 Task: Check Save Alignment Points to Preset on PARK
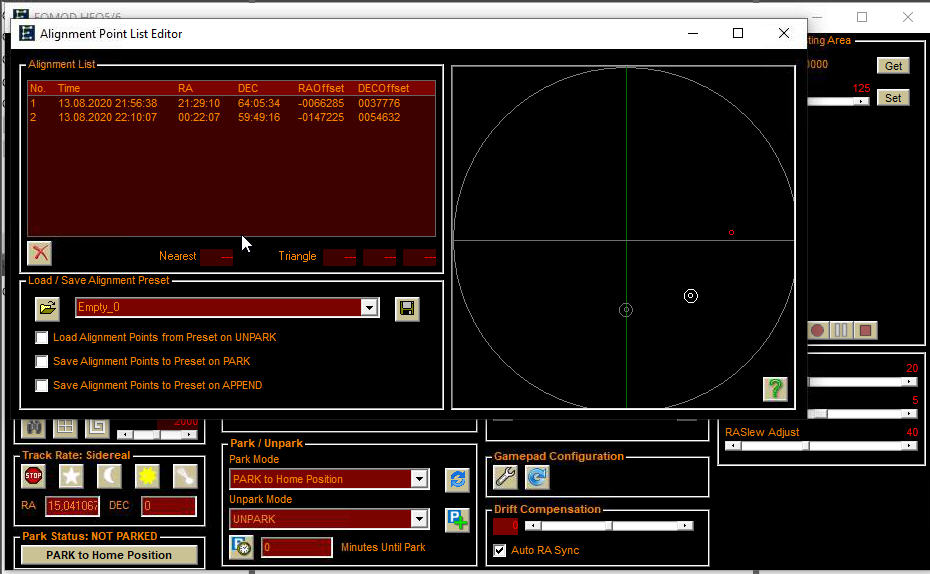(x=42, y=362)
